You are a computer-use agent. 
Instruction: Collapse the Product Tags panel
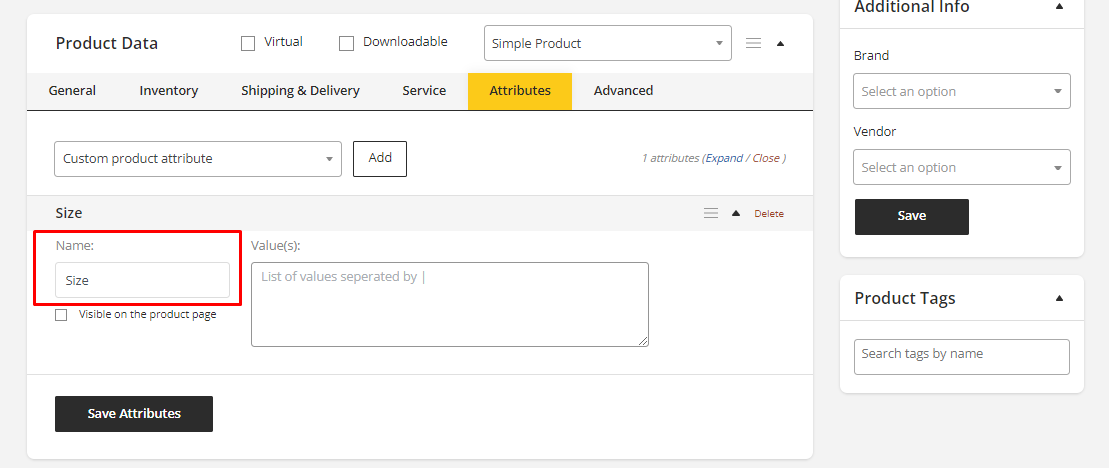[1059, 298]
